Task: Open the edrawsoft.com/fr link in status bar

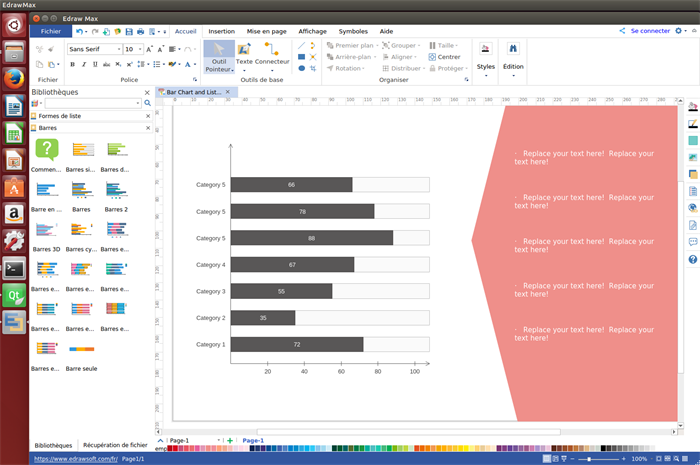Action: point(76,459)
